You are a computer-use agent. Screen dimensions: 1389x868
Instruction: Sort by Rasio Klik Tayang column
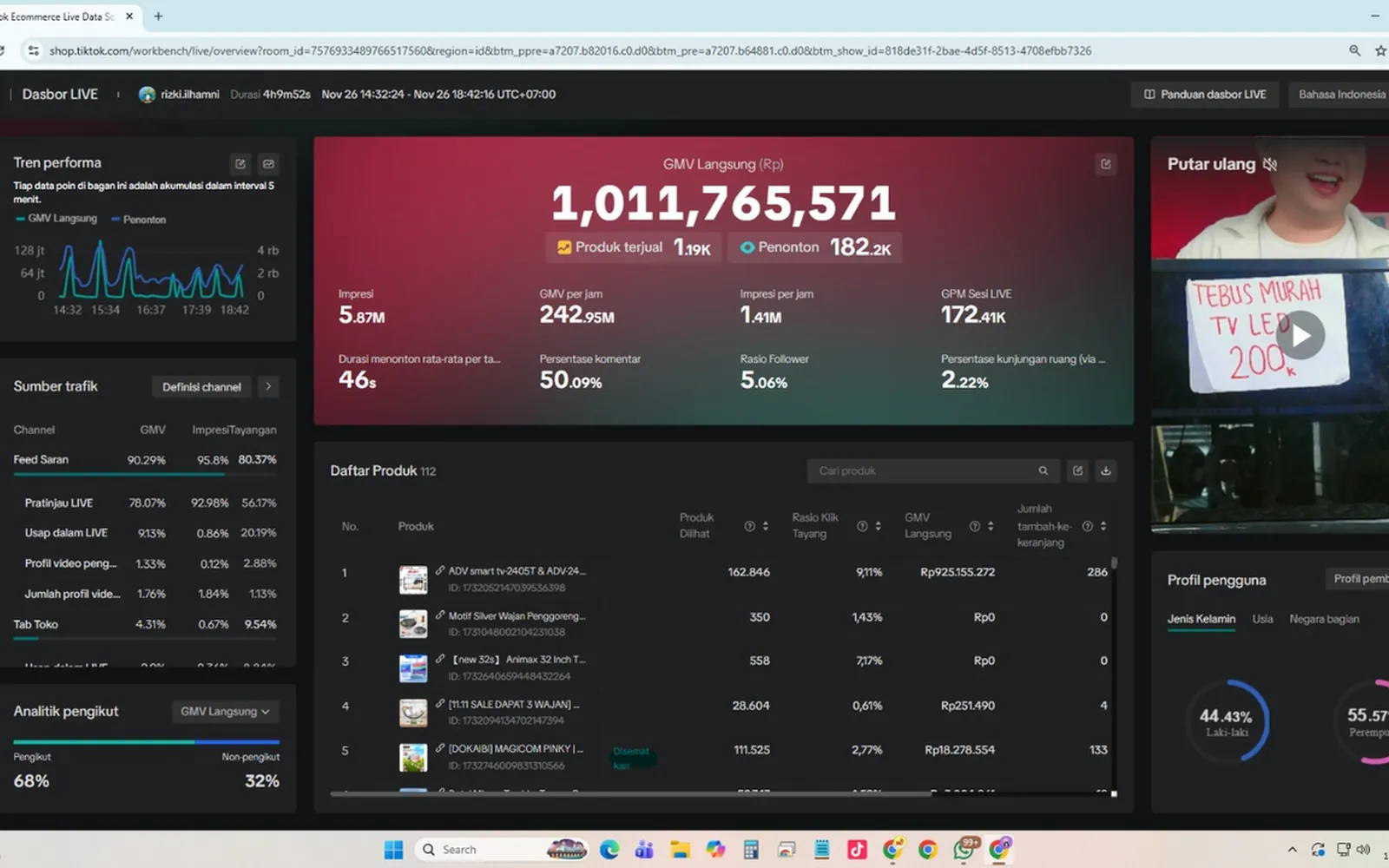point(878,526)
